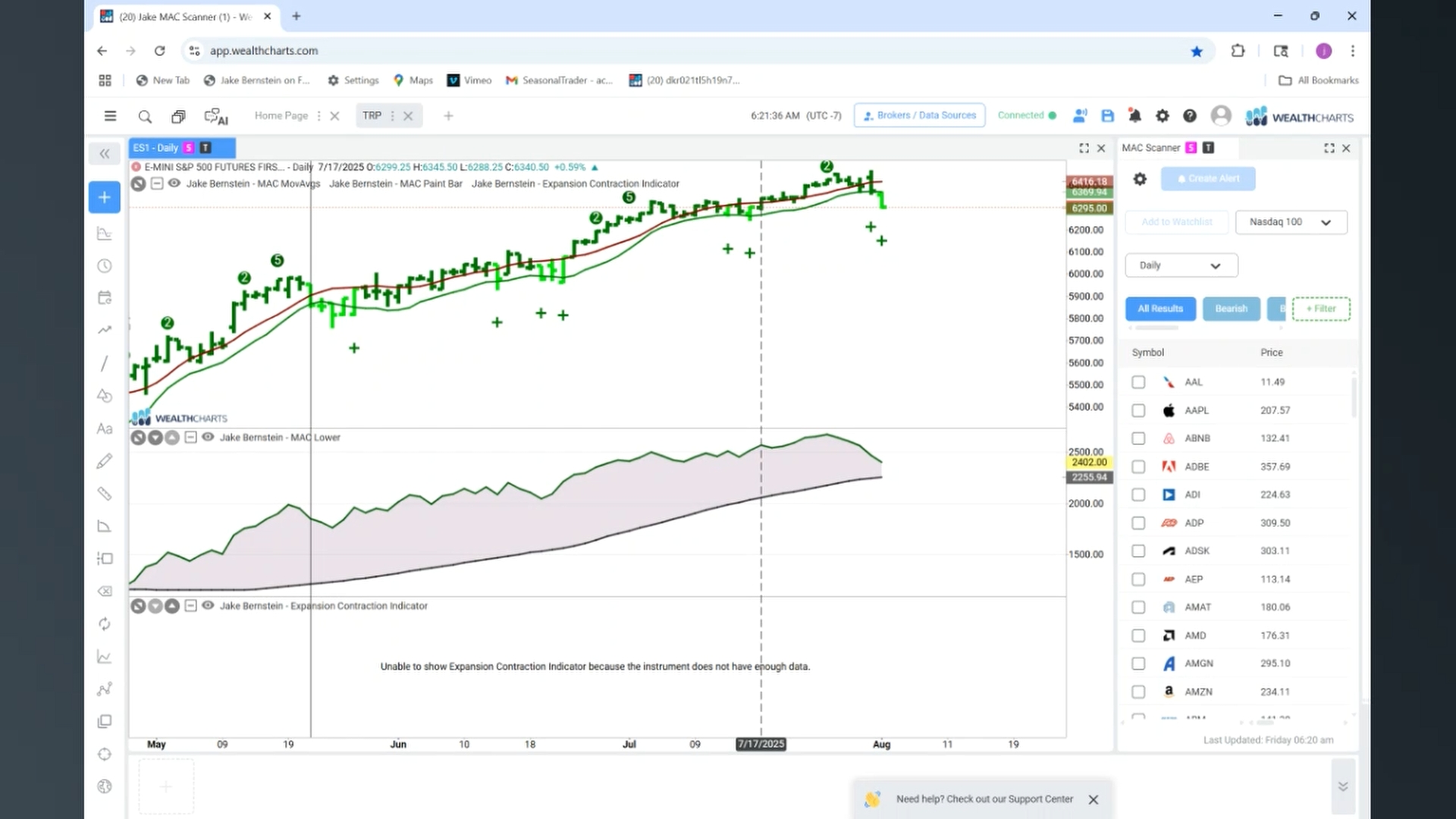Tick the AAPL checkbox
This screenshot has height=819, width=1456.
pyautogui.click(x=1138, y=410)
